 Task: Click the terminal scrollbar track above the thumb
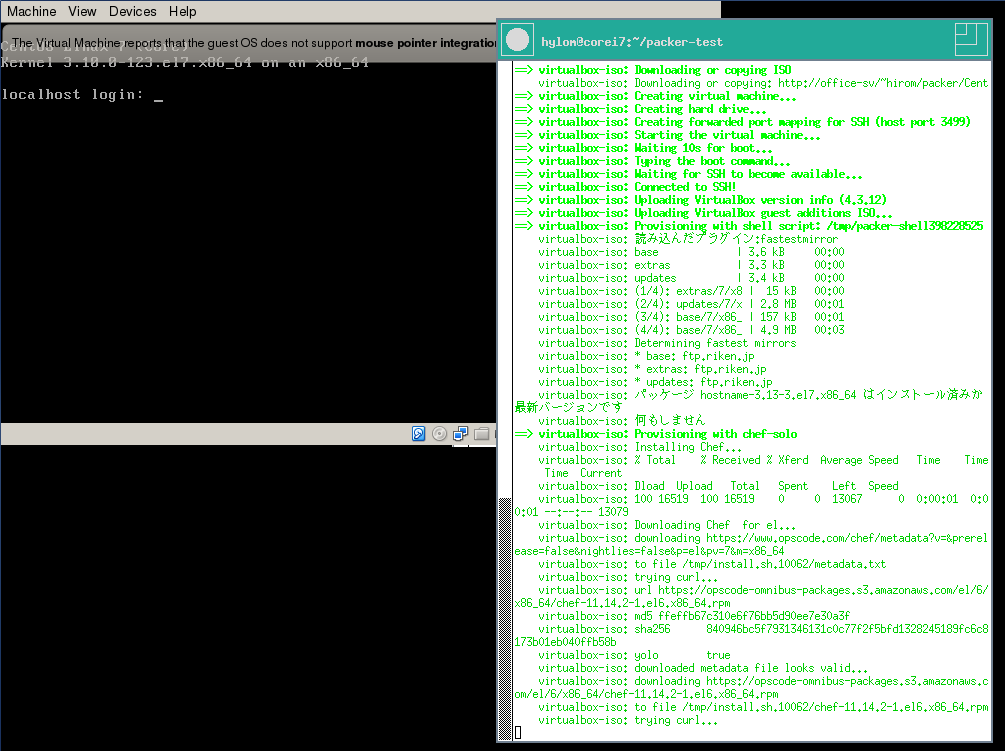pos(505,279)
